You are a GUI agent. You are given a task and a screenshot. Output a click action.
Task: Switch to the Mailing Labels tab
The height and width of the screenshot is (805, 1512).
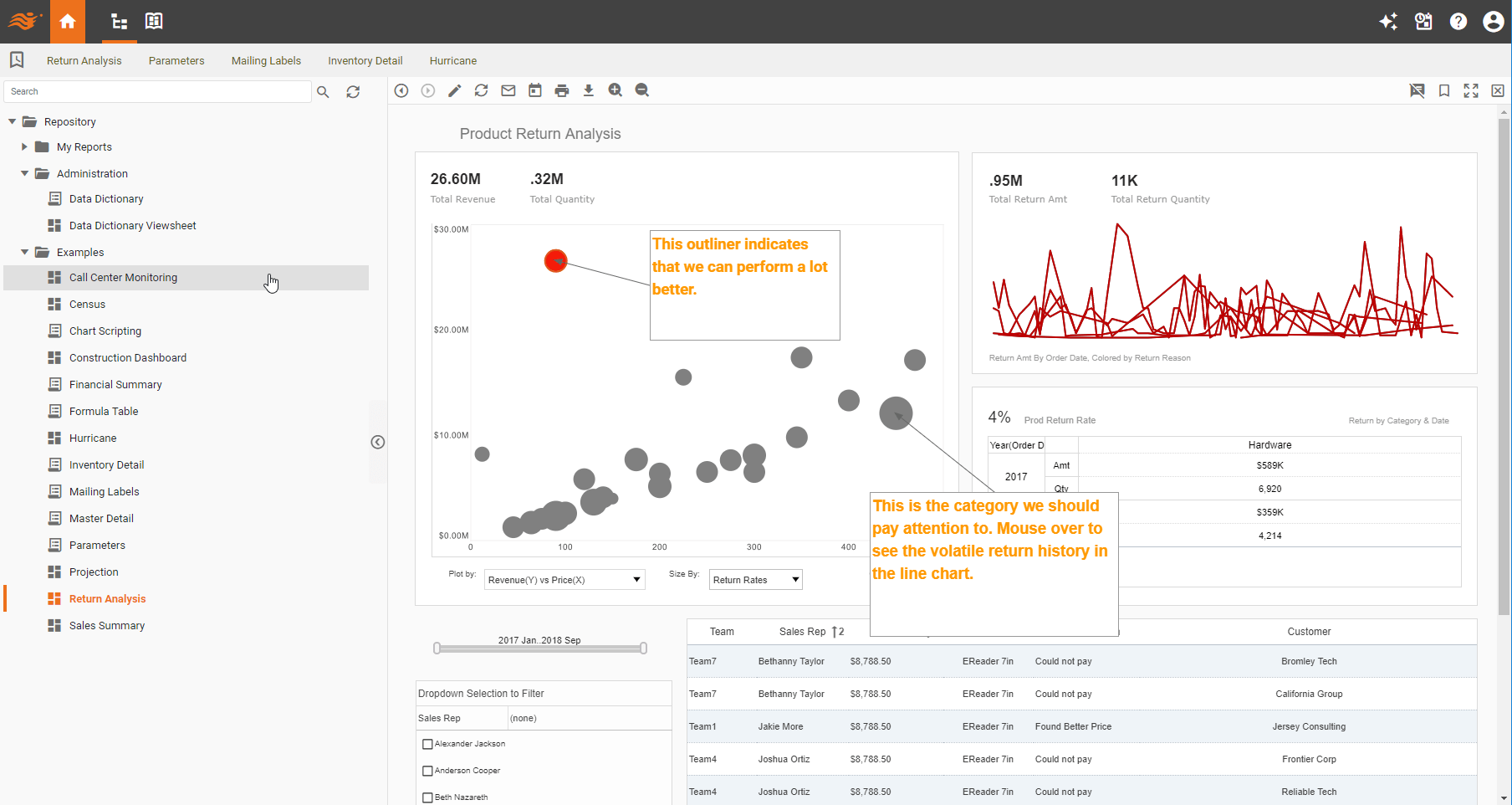point(266,60)
